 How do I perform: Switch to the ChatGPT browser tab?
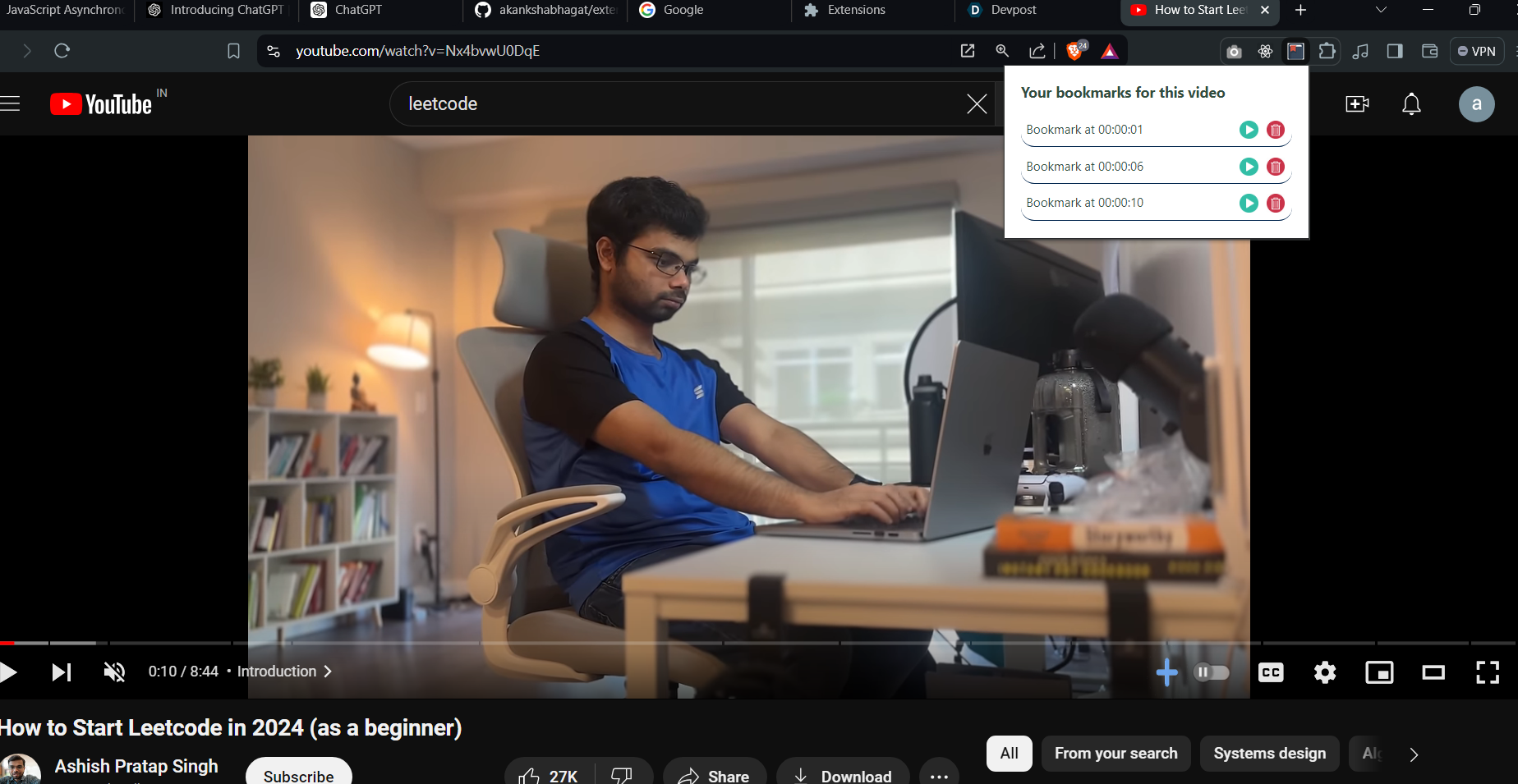382,10
